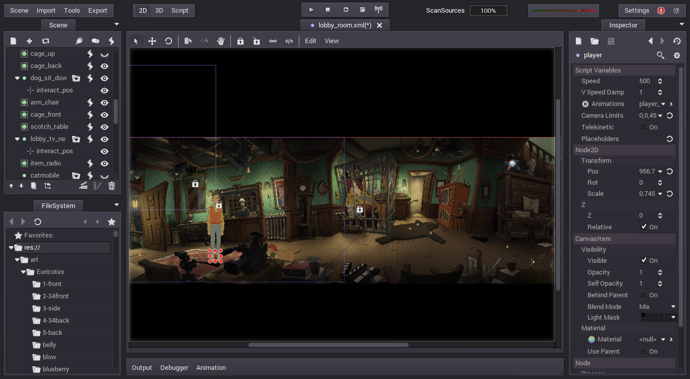
Task: Activate the Move tool in viewport toolbar
Action: tap(152, 41)
